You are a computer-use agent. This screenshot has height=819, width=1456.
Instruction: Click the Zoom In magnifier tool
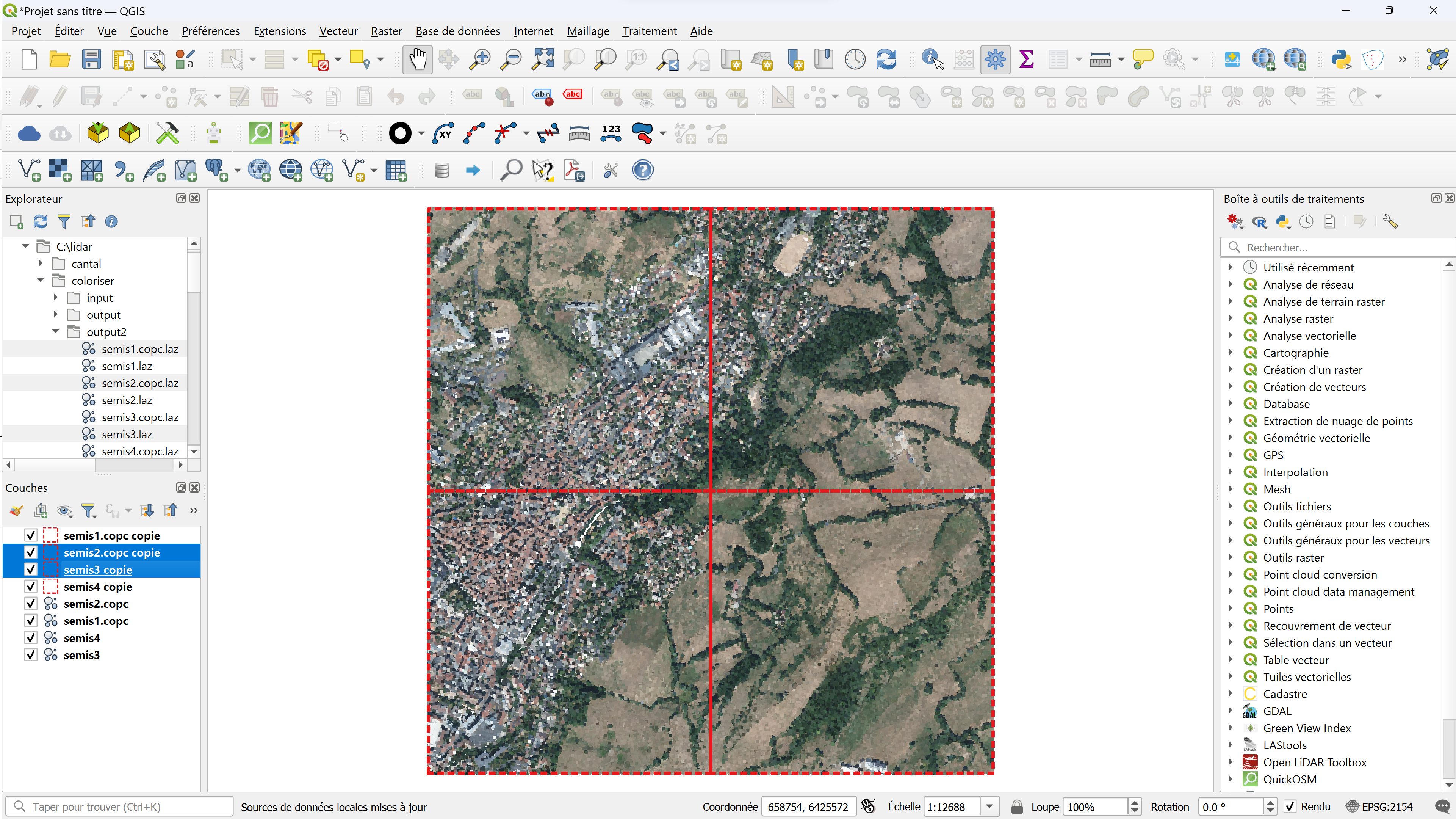(480, 60)
